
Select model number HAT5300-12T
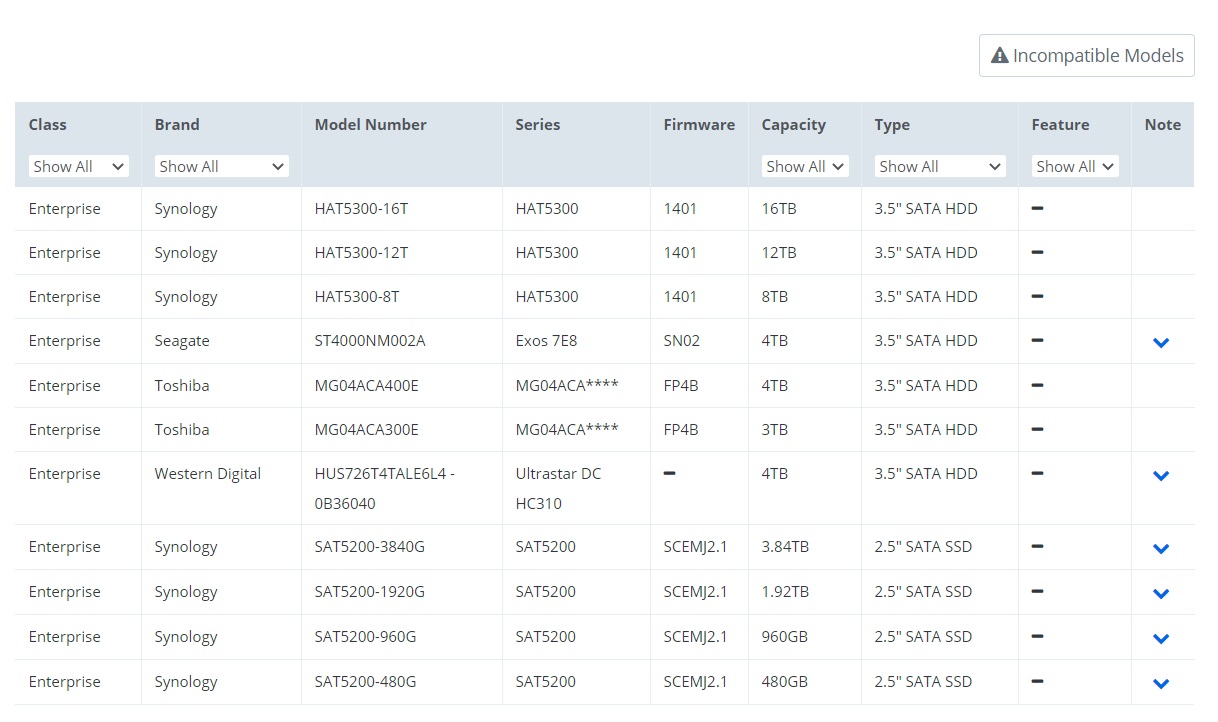click(362, 253)
